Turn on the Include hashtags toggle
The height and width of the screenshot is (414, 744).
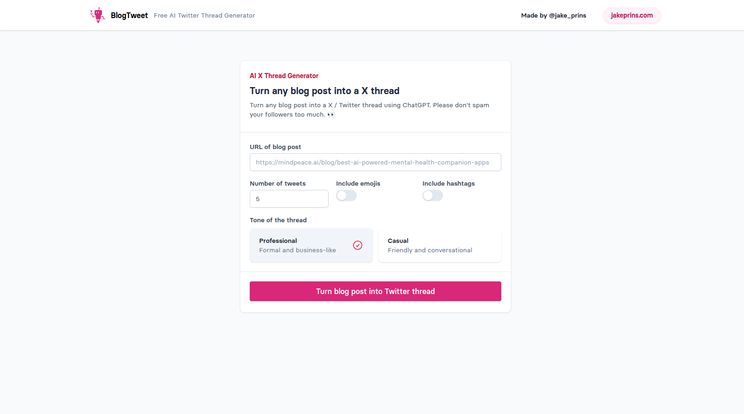432,195
